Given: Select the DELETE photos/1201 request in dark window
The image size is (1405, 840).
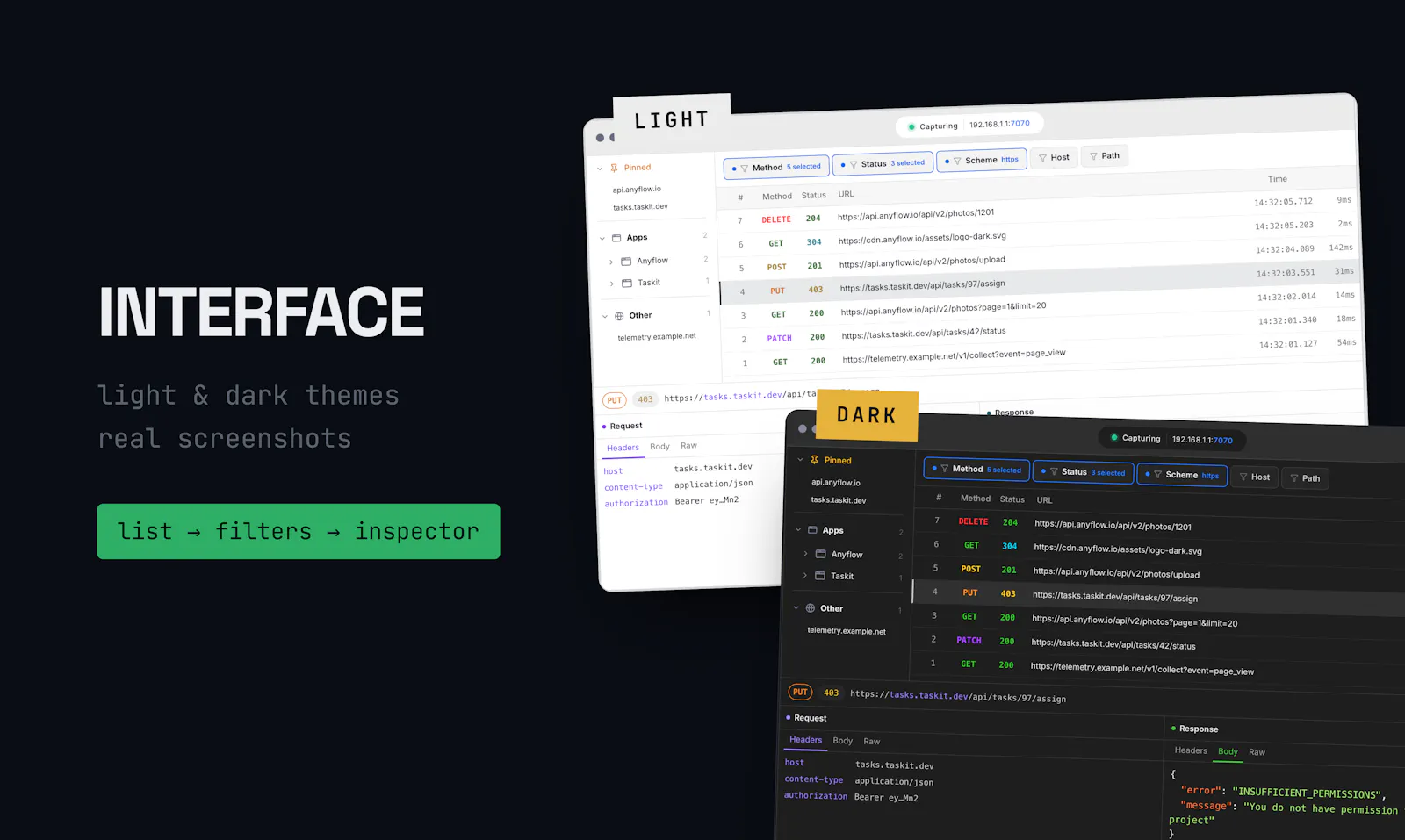Looking at the screenshot, I should tap(1159, 525).
